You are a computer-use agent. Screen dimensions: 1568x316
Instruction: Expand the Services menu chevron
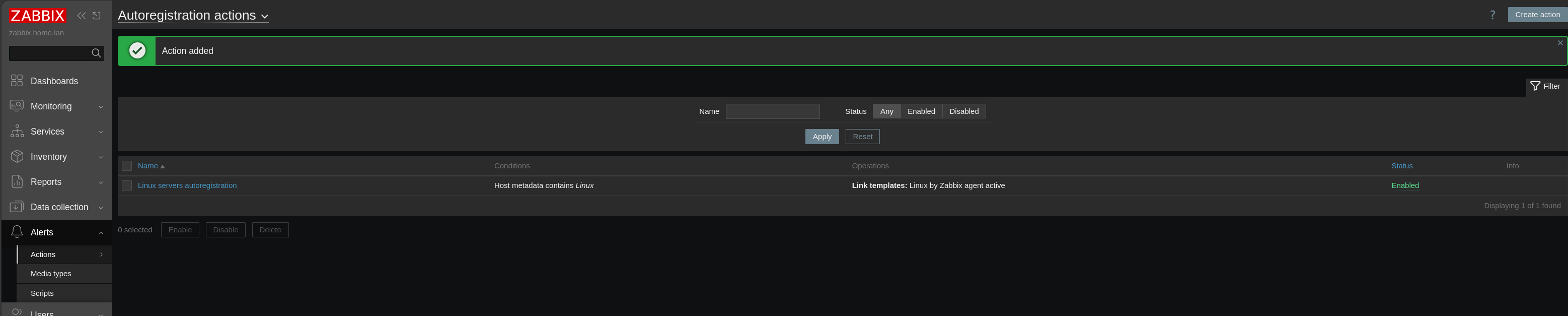101,132
